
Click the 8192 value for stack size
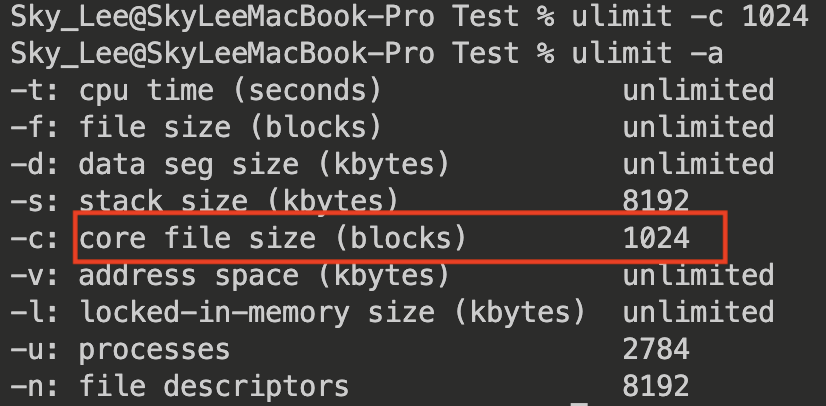click(656, 200)
